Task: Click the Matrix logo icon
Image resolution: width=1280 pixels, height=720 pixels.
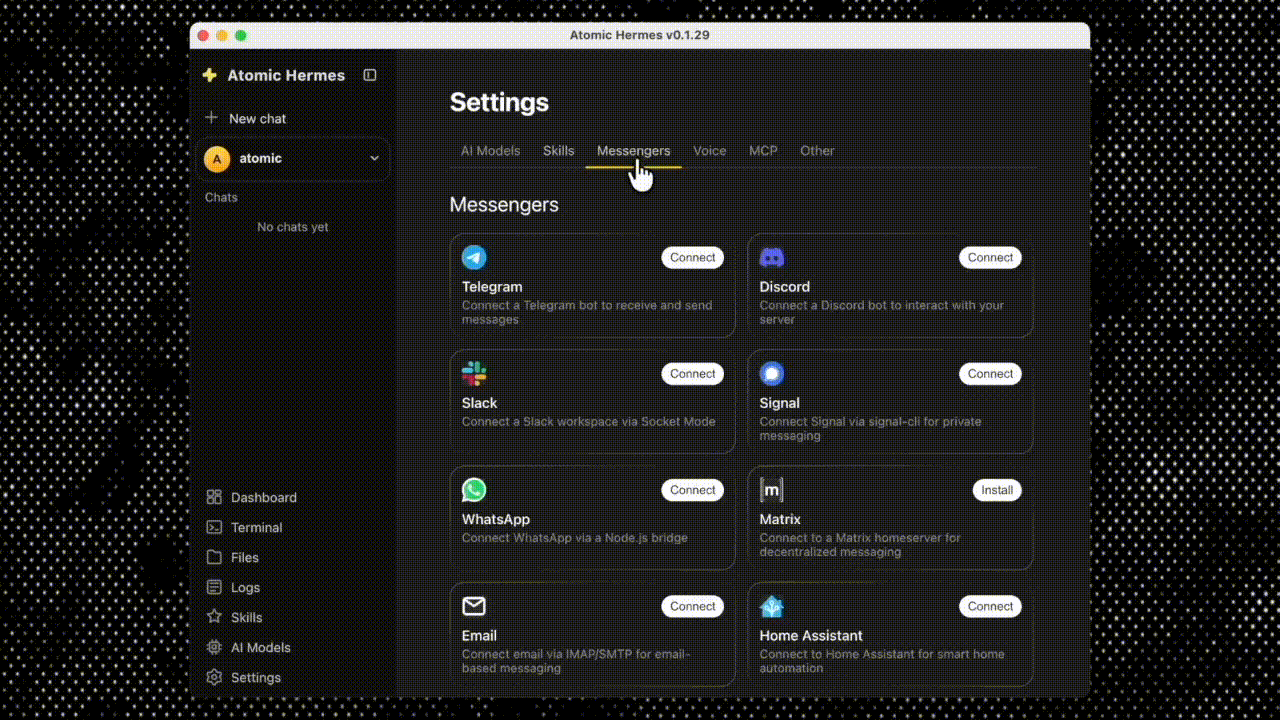Action: coord(772,489)
